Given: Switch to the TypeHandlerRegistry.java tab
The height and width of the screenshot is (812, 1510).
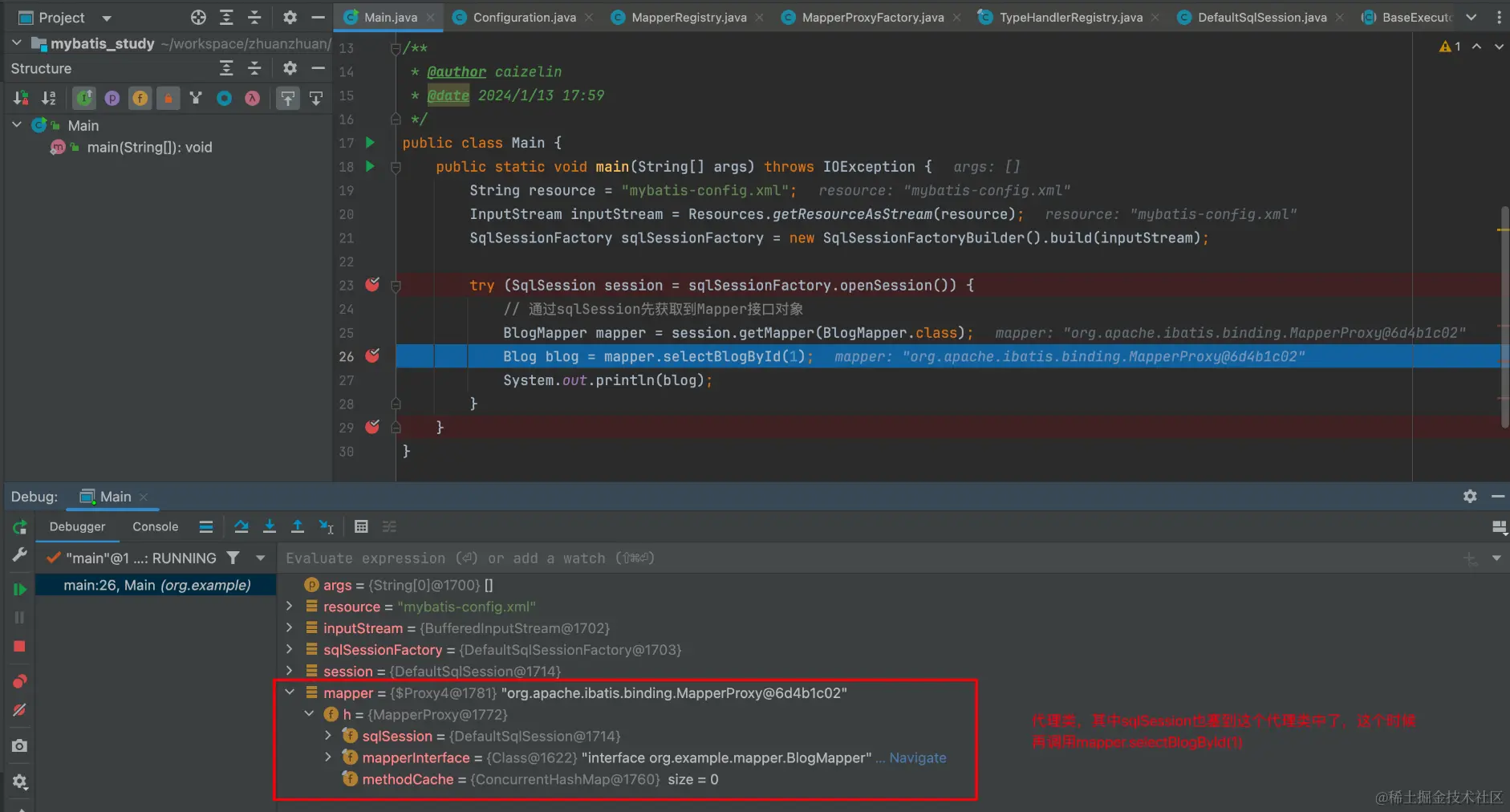Looking at the screenshot, I should click(x=1070, y=17).
